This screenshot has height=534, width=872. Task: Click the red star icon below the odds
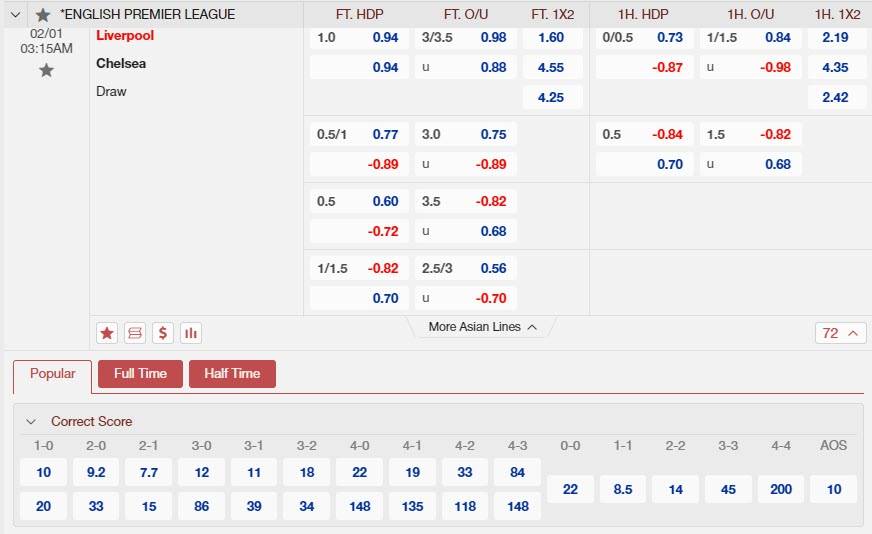pyautogui.click(x=107, y=333)
